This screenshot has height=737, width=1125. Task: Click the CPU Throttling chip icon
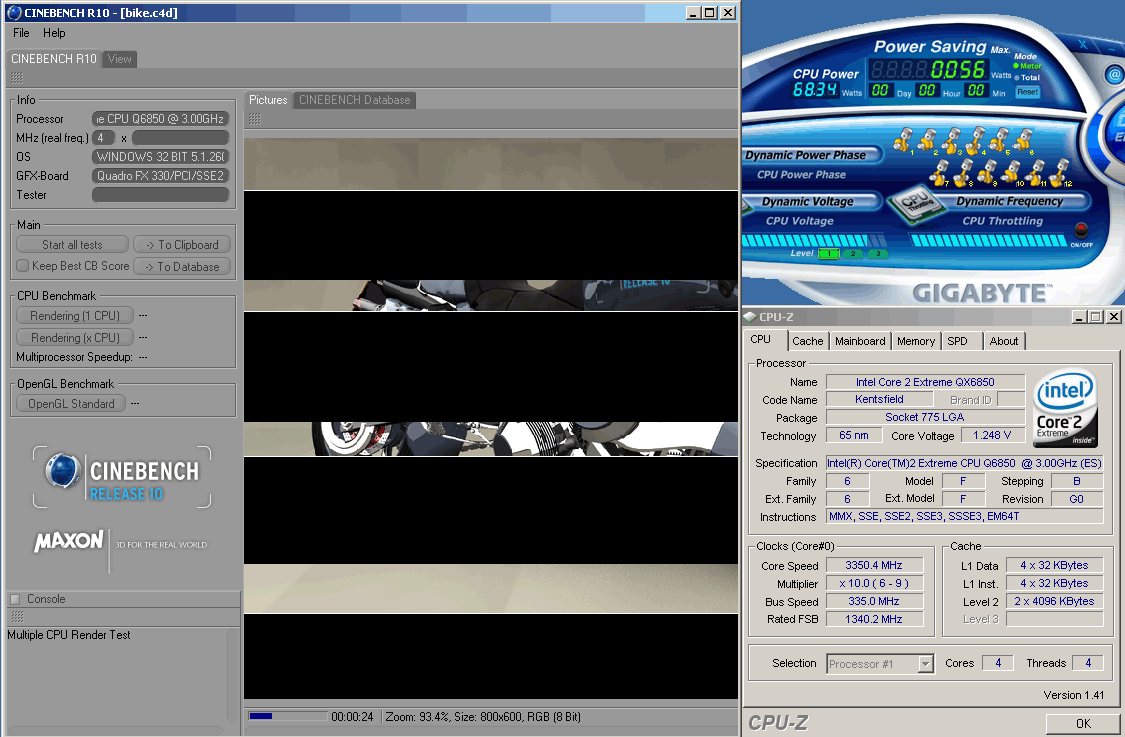(x=914, y=201)
